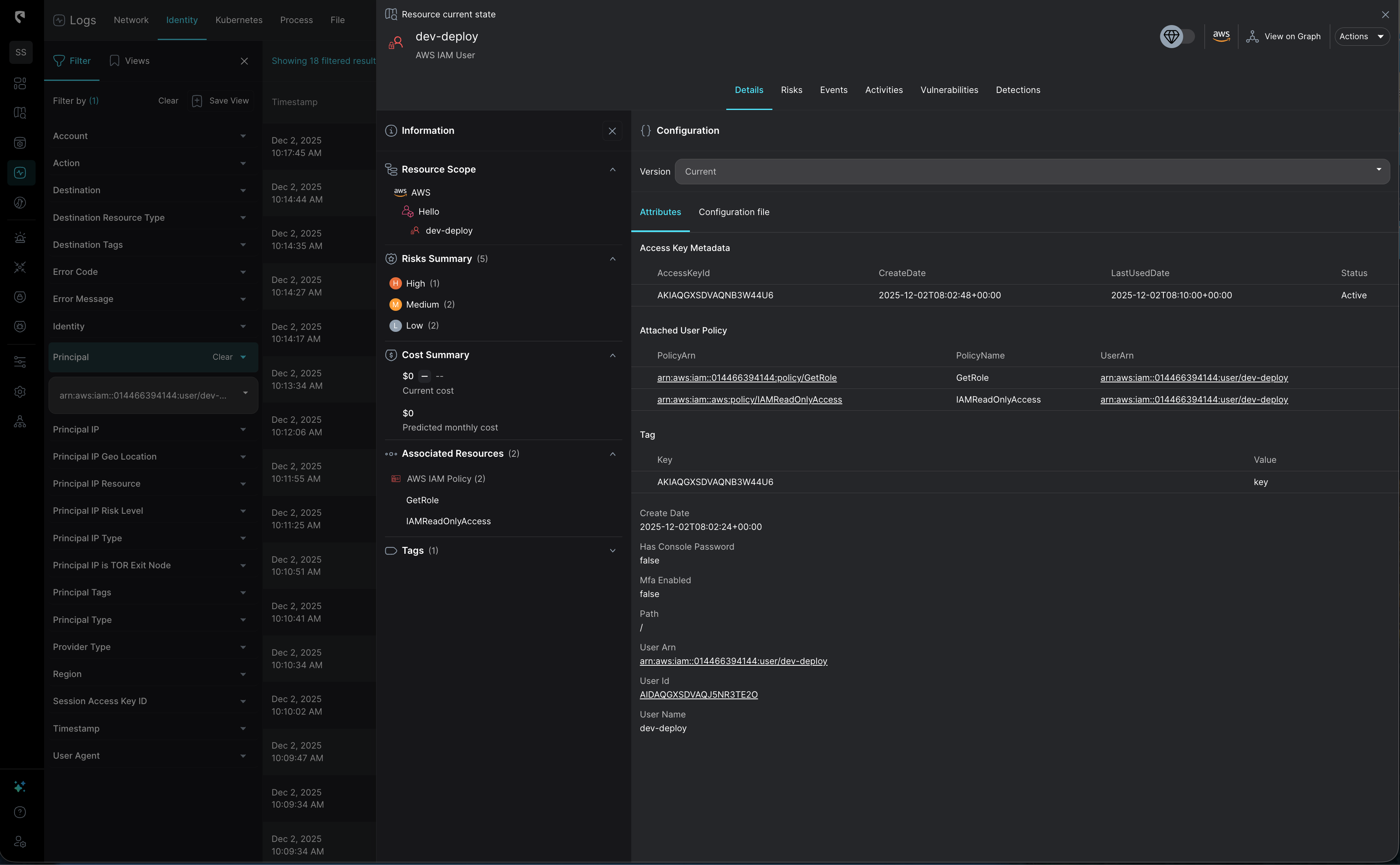The image size is (1400, 865).
Task: Open the help question mark icon
Action: point(20,812)
